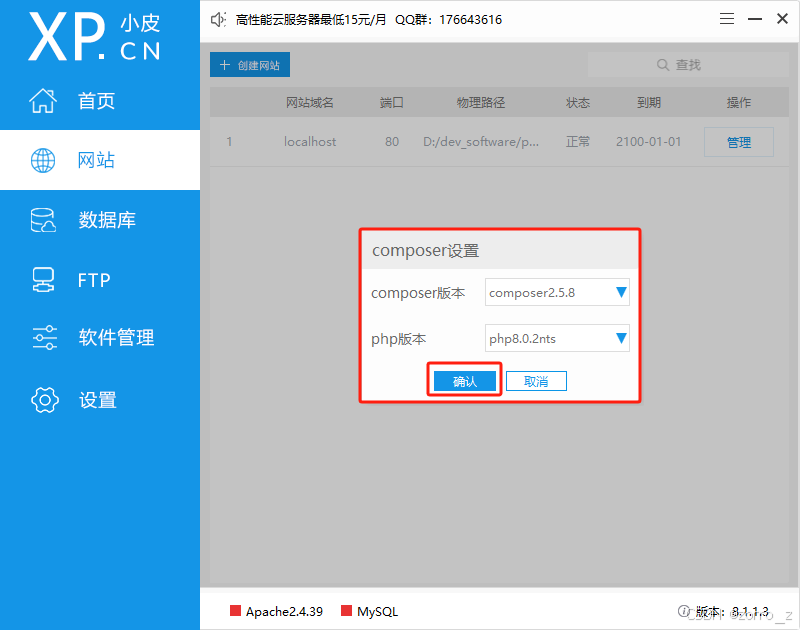Image resolution: width=800 pixels, height=630 pixels.
Task: Click the 网站域名 column header
Action: tap(310, 103)
